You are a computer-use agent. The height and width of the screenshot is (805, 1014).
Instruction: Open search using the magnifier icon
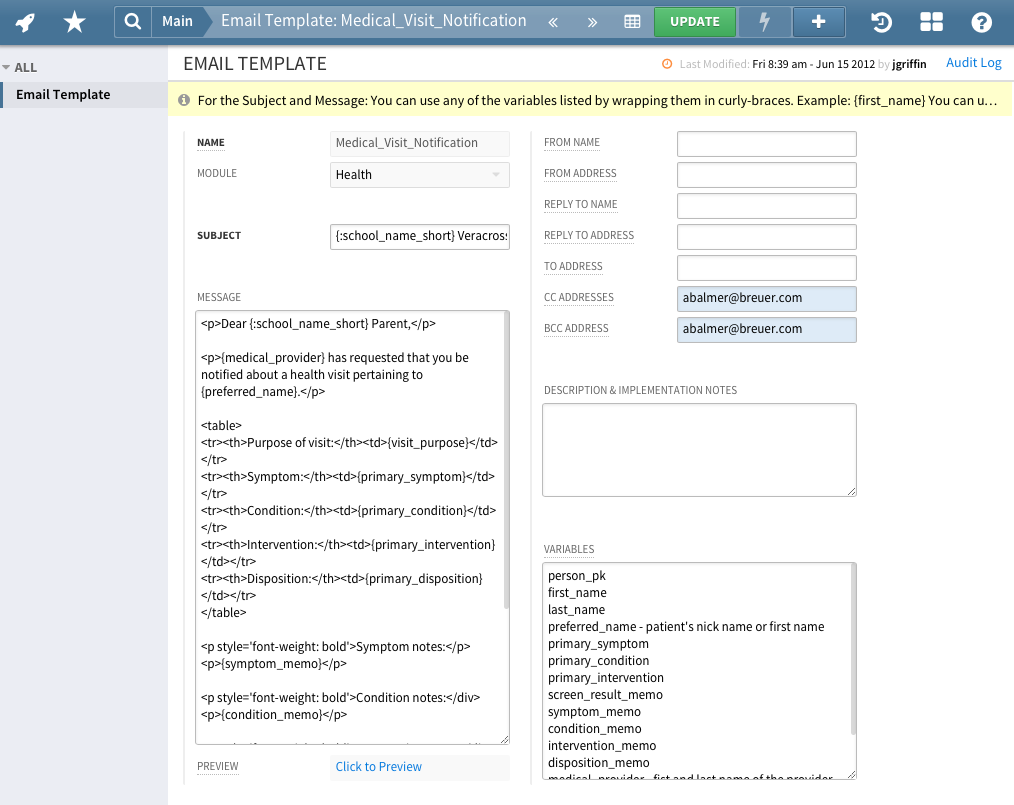click(x=133, y=21)
